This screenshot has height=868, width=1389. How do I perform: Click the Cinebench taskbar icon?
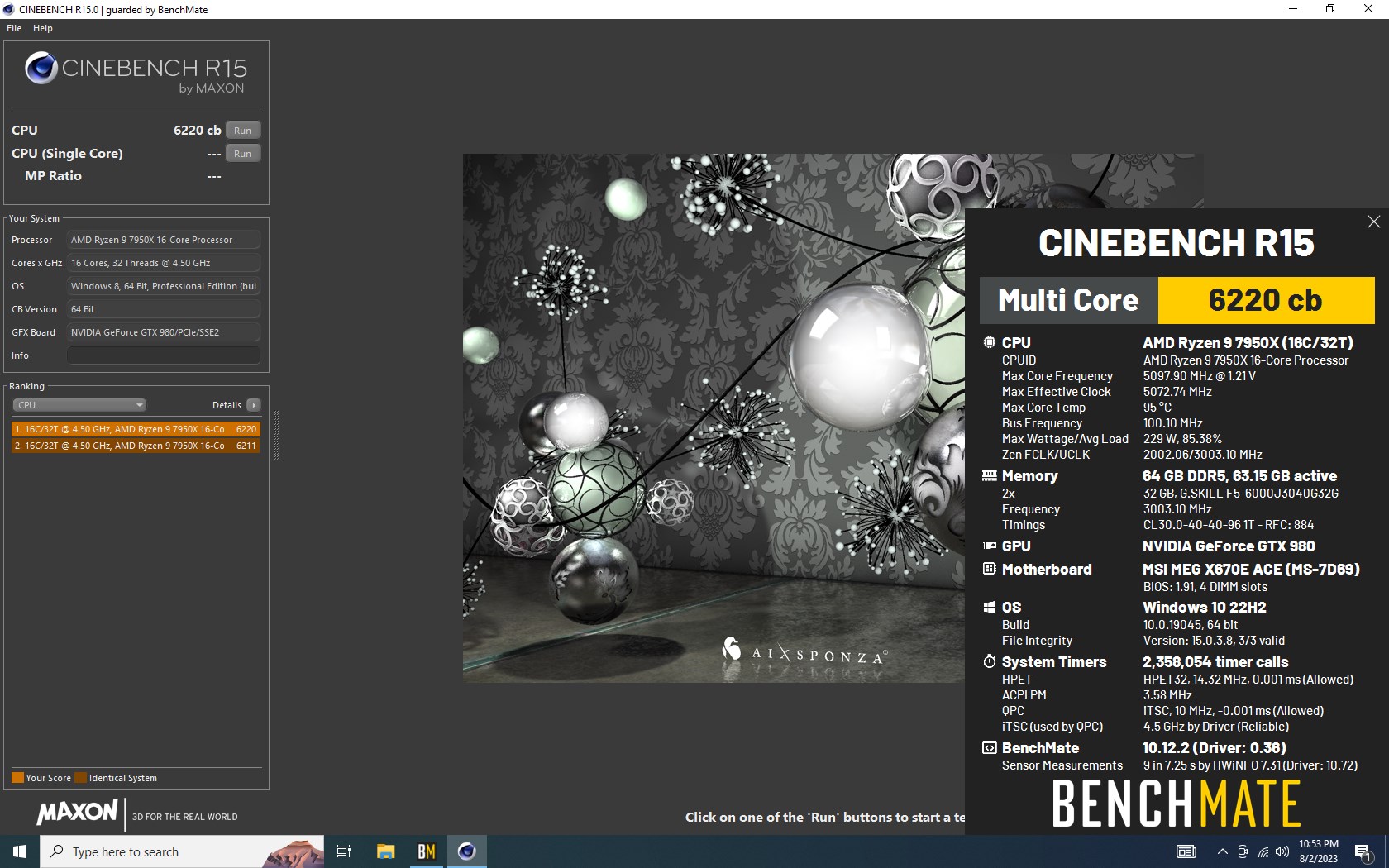467,851
